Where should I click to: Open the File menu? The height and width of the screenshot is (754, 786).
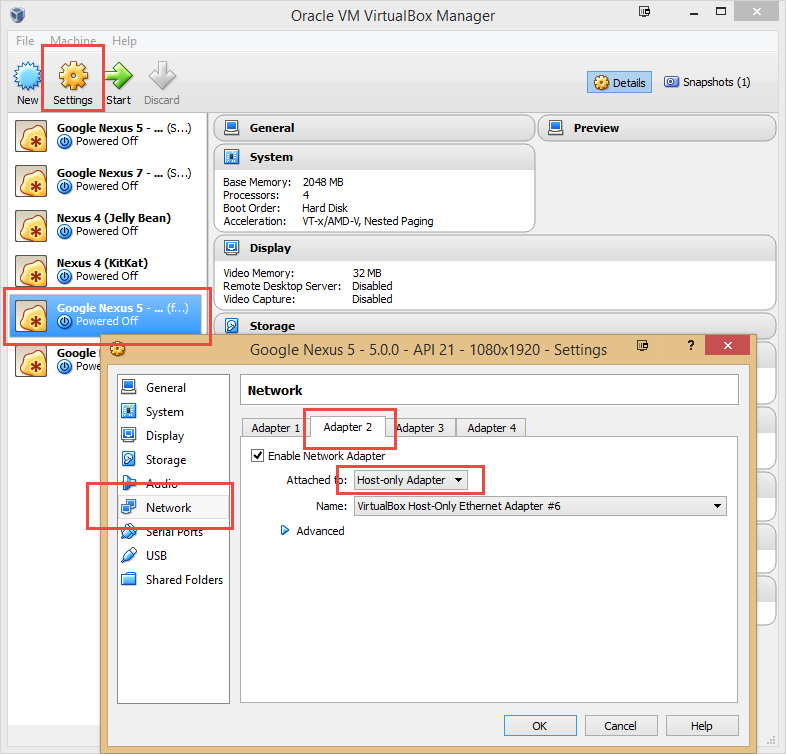click(25, 41)
